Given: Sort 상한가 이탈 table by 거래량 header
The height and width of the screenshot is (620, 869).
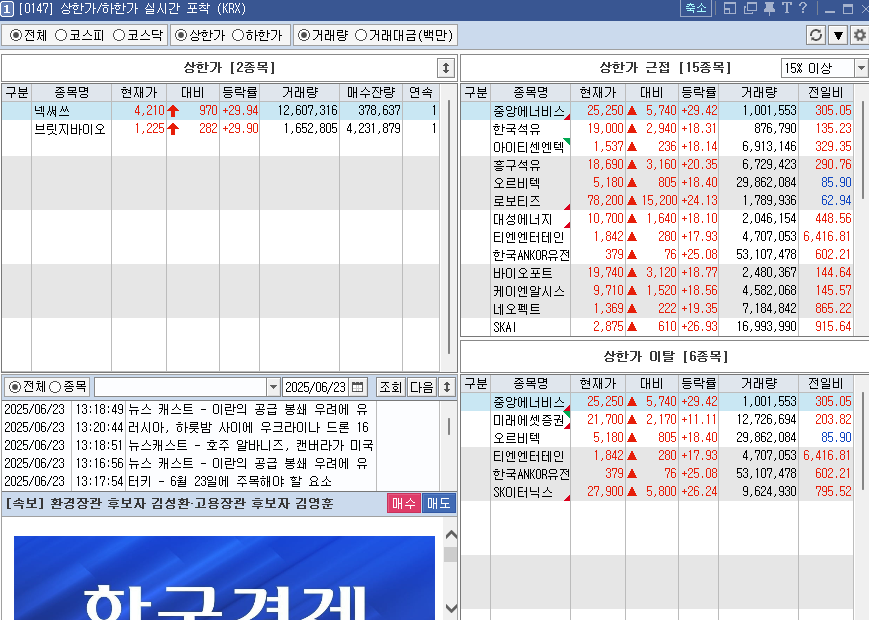Looking at the screenshot, I should (759, 383).
